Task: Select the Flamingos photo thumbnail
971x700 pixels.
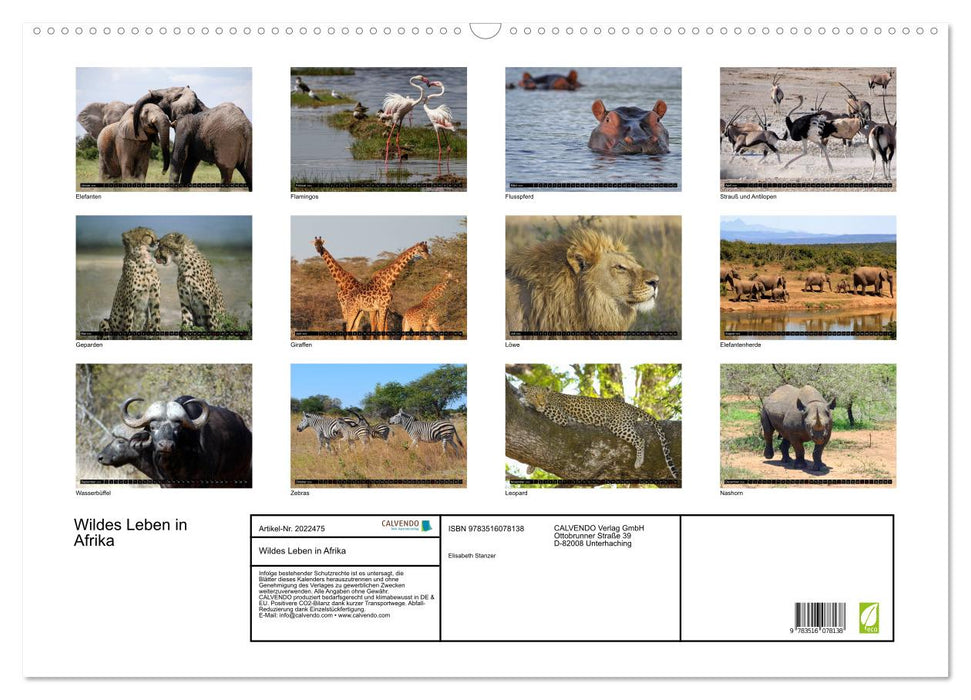Action: coord(378,127)
